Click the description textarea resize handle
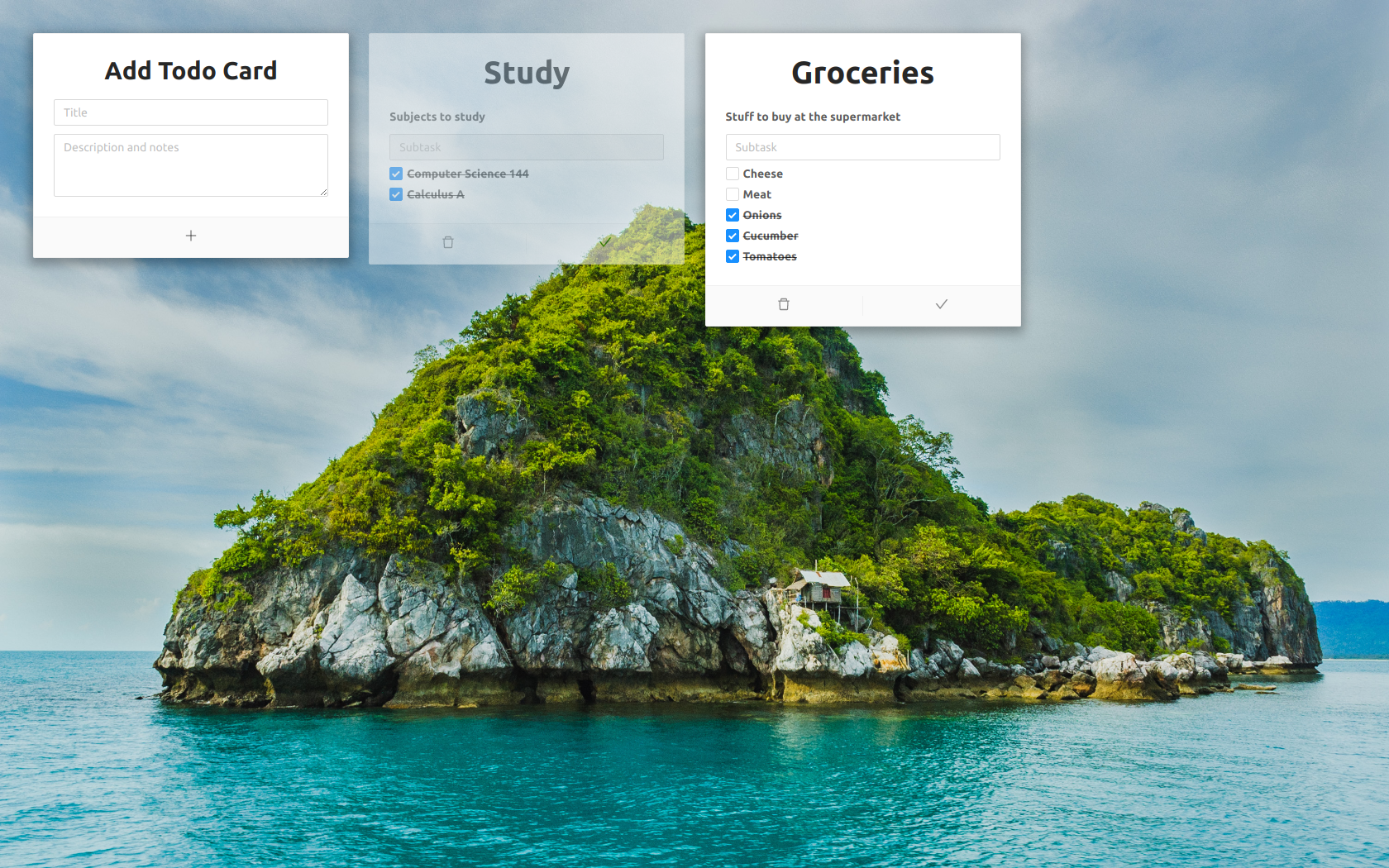The height and width of the screenshot is (868, 1389). click(323, 192)
